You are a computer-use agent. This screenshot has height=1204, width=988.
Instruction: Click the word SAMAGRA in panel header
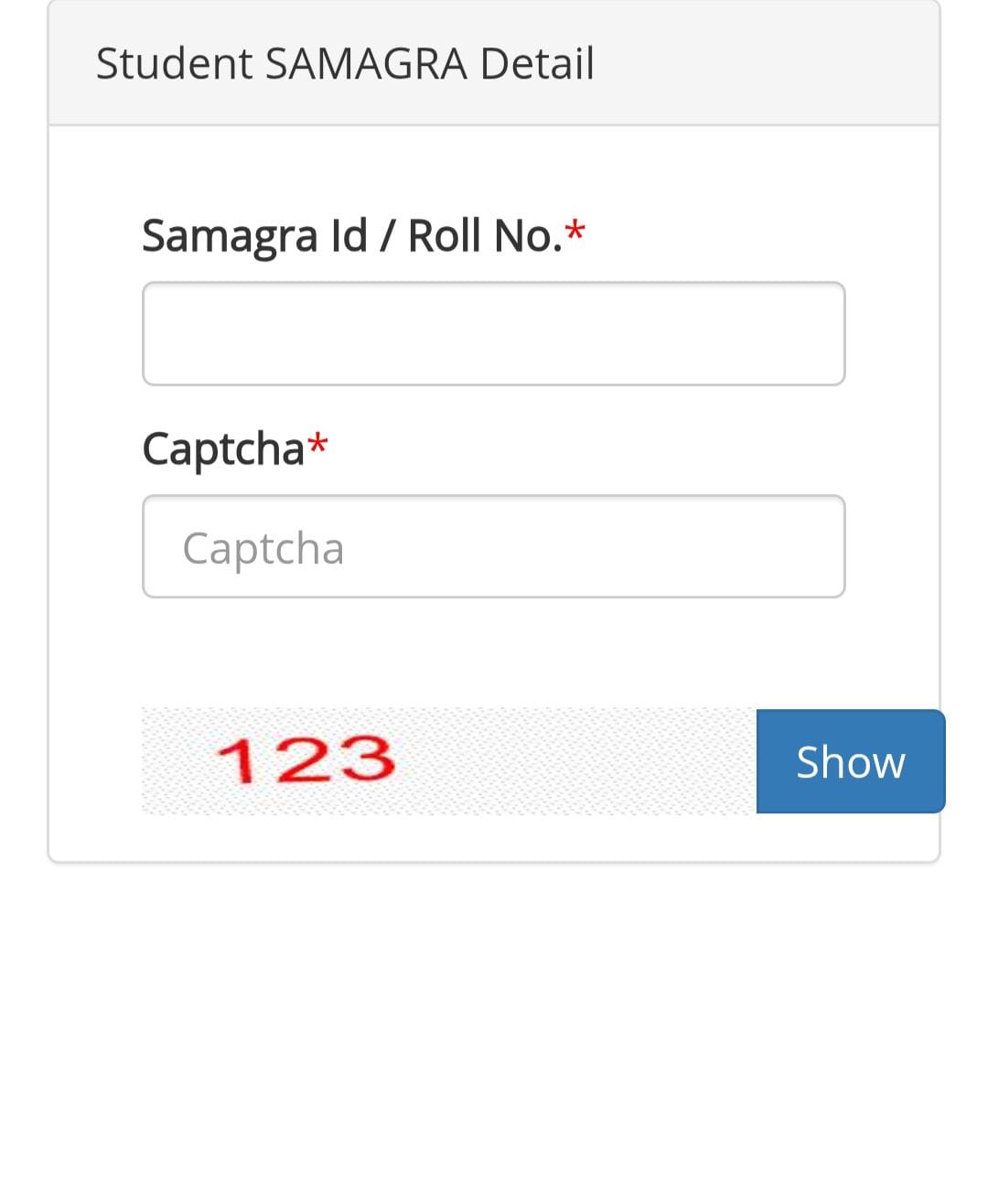coord(366,64)
